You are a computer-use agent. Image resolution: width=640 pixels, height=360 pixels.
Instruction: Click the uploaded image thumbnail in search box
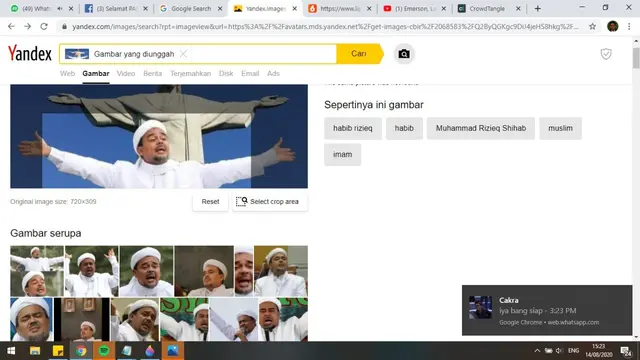click(x=77, y=54)
